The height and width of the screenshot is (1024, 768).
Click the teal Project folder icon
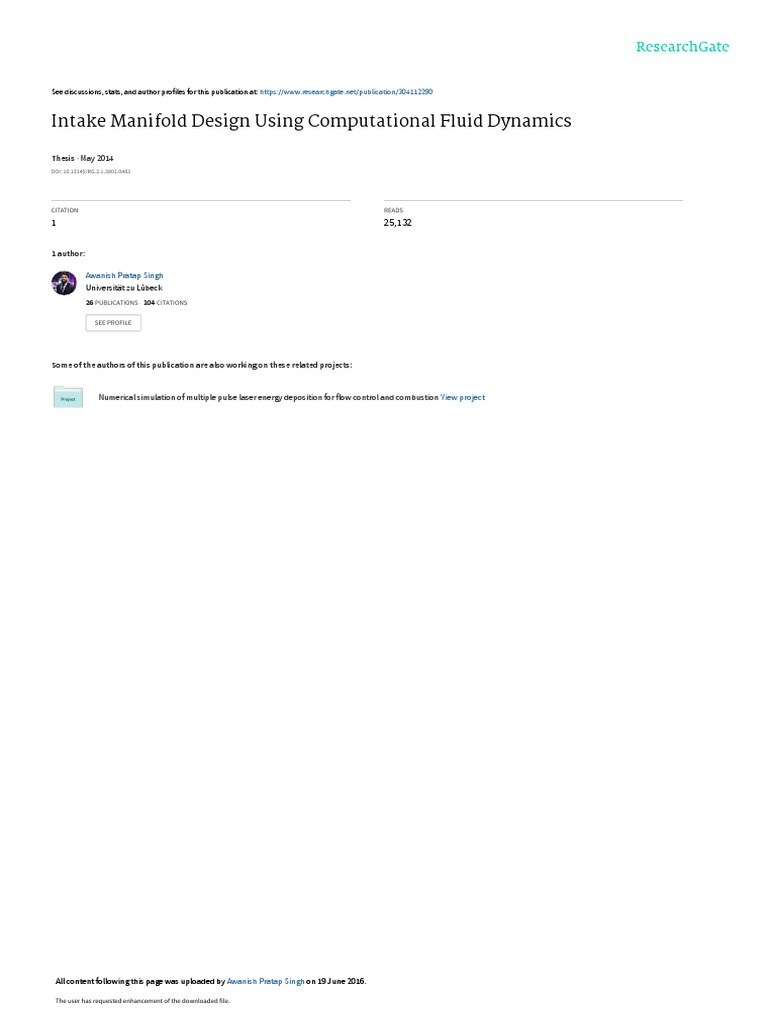[x=68, y=397]
